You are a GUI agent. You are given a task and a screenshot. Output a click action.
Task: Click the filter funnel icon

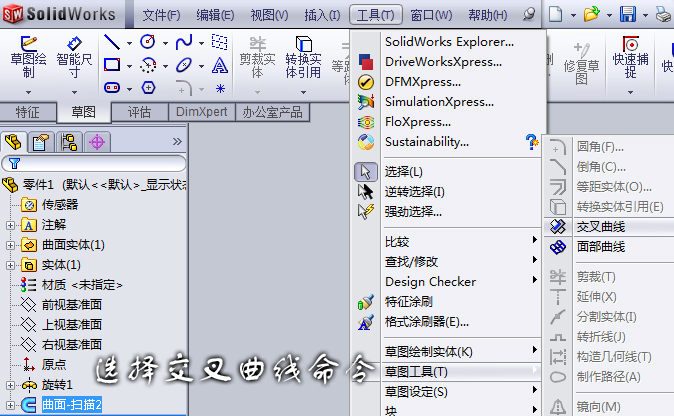click(x=15, y=163)
